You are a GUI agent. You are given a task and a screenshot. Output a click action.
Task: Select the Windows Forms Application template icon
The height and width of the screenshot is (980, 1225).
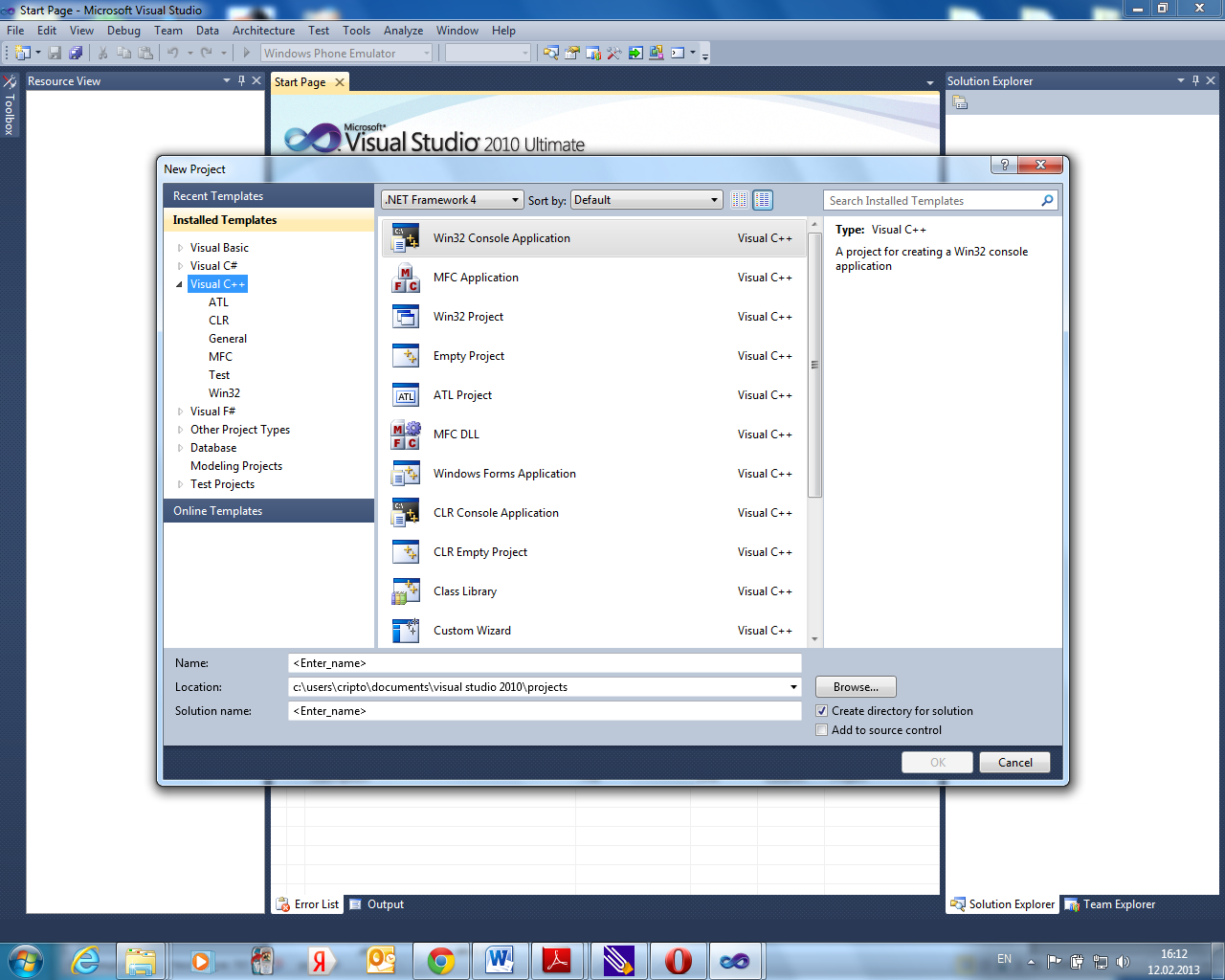click(x=406, y=474)
